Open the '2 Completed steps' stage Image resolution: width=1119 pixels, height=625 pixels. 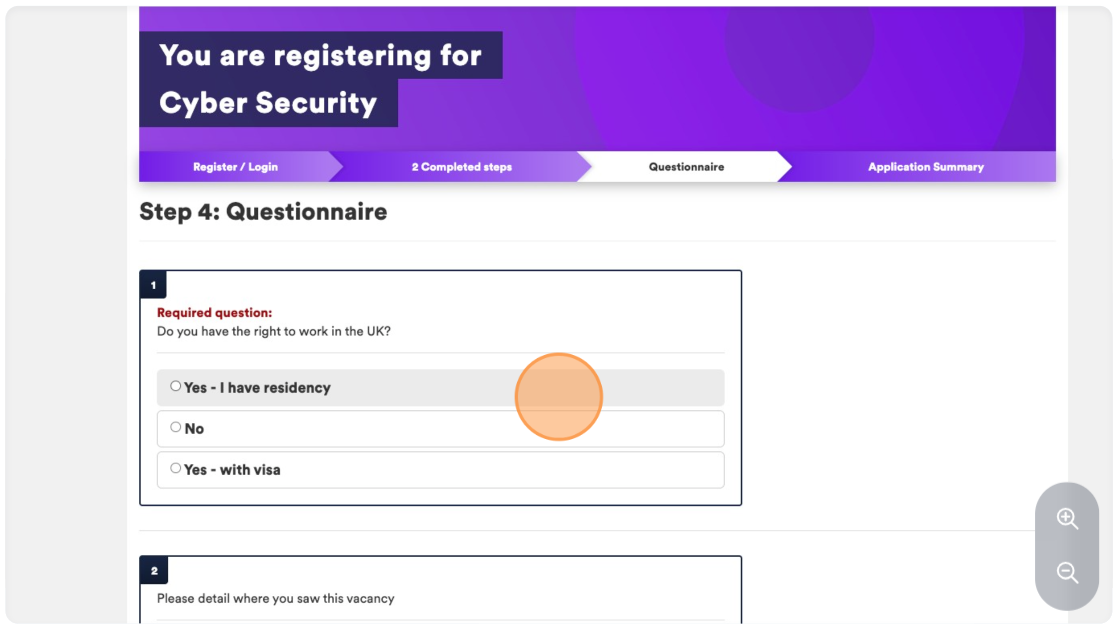point(462,167)
